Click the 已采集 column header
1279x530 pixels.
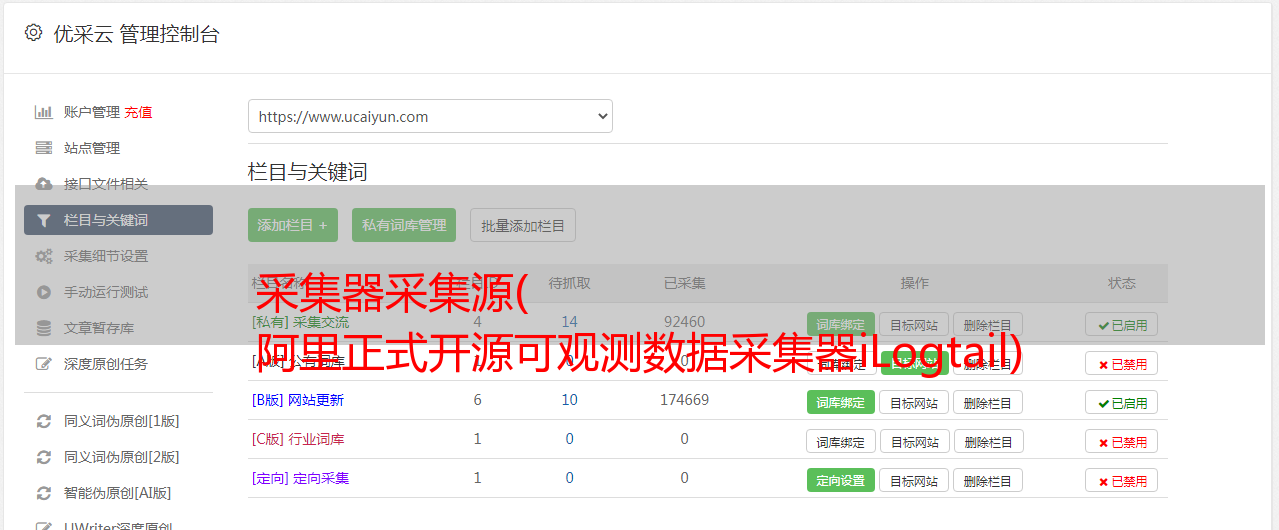click(x=685, y=283)
